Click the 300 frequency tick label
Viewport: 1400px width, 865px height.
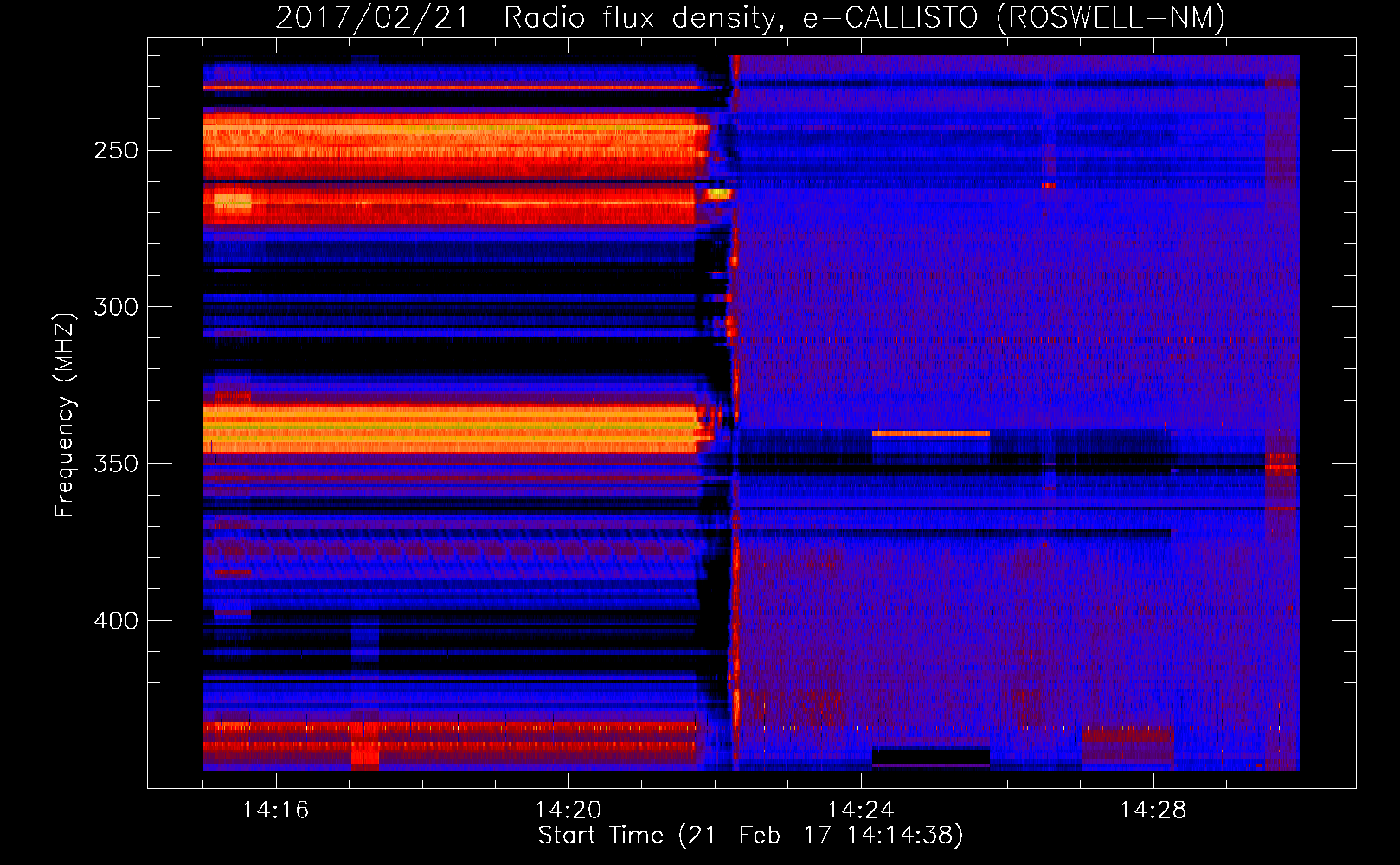116,307
